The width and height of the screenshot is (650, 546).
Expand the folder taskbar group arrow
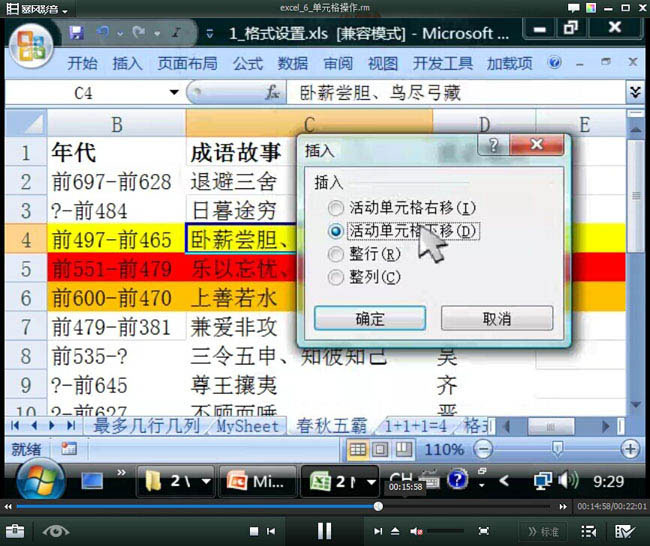point(206,481)
